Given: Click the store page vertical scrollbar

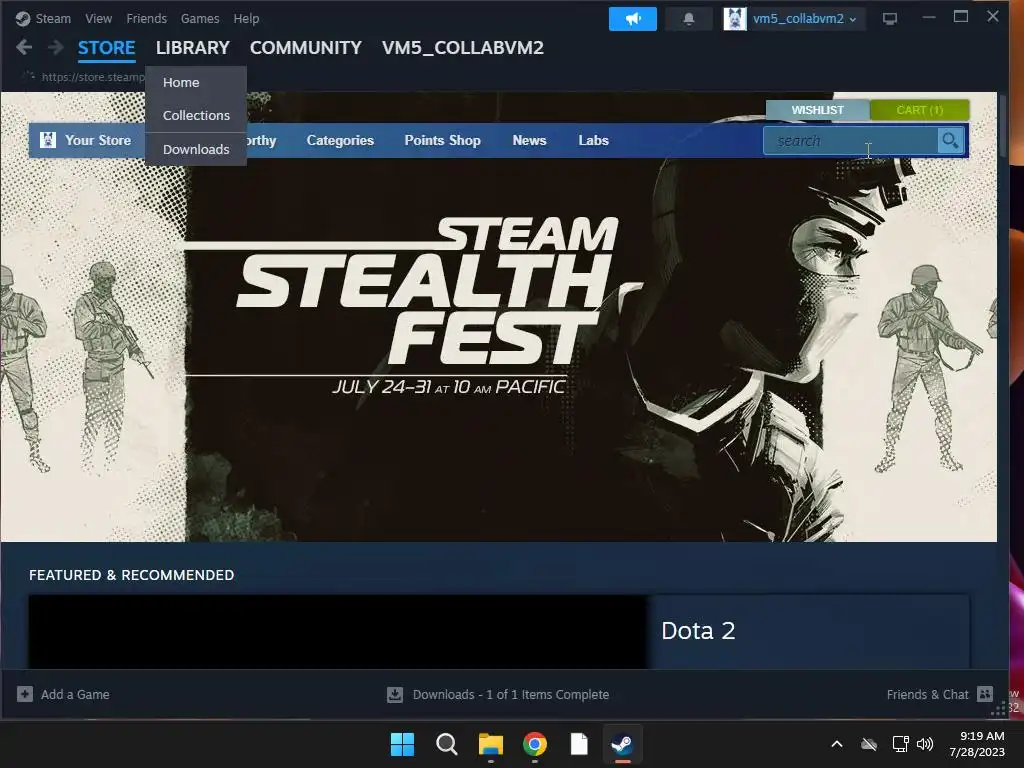Looking at the screenshot, I should pos(1002,126).
